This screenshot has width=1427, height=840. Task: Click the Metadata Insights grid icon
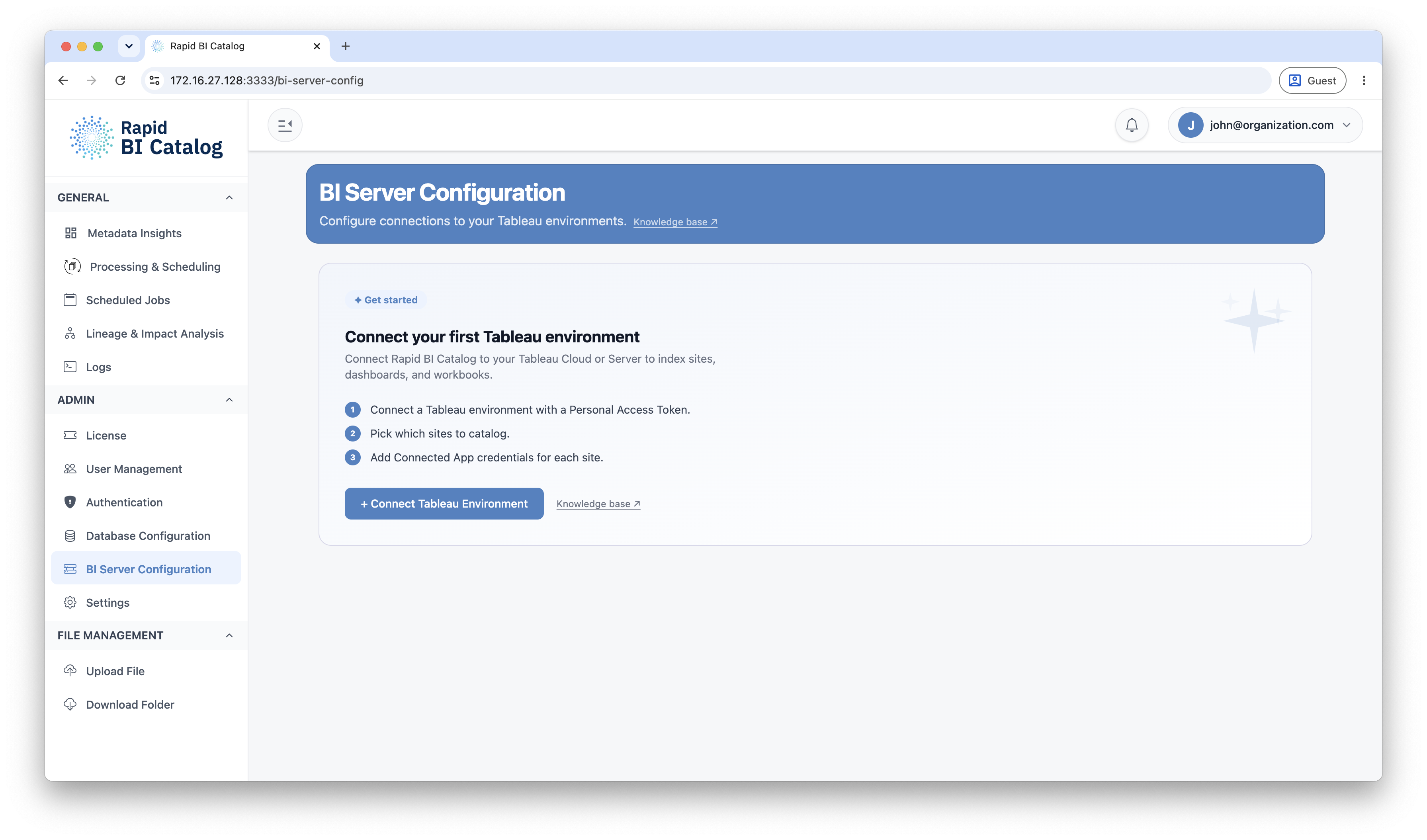(x=71, y=233)
